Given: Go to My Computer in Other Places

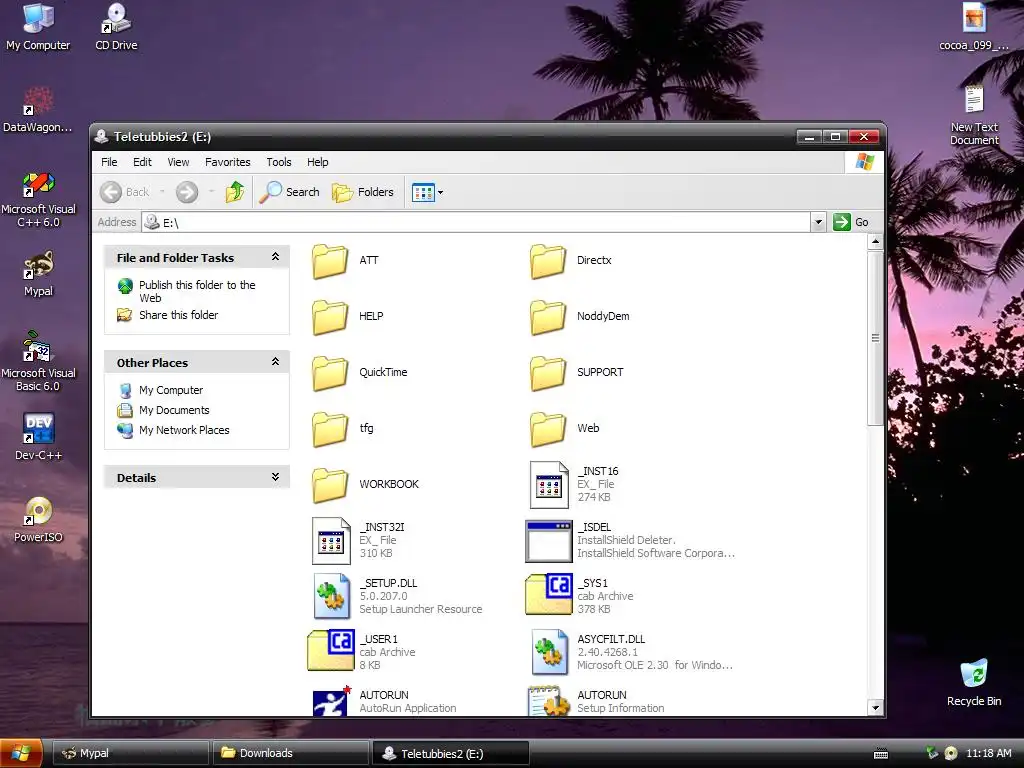Looking at the screenshot, I should [170, 390].
